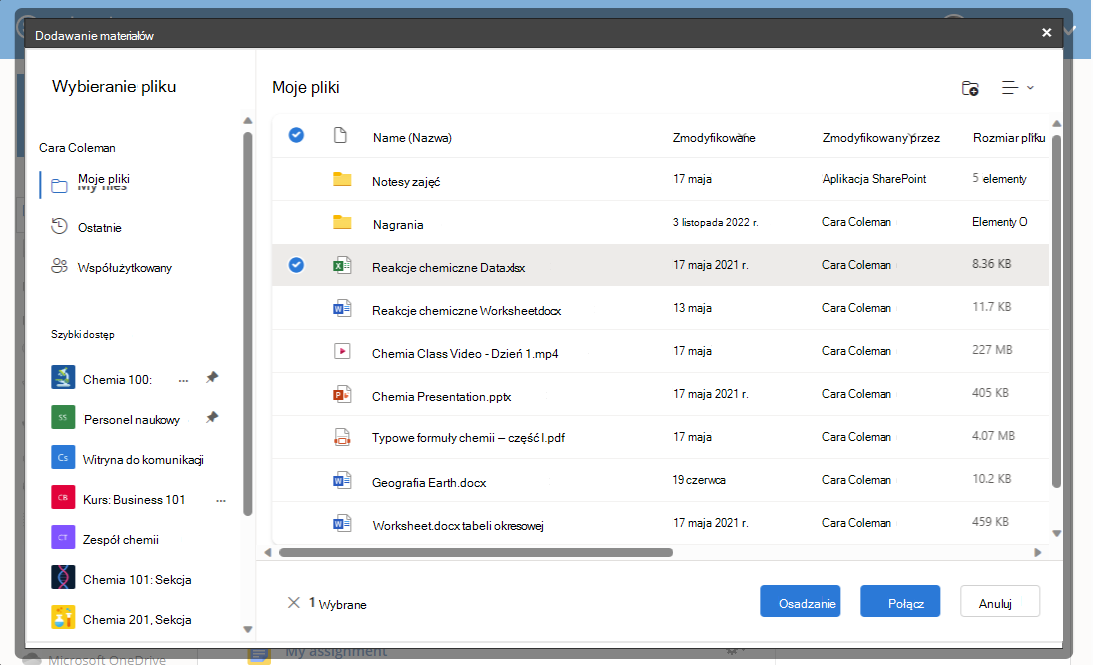Select the Reakcje chemiczne Worksheetdocx file name
Image resolution: width=1093 pixels, height=665 pixels.
point(466,311)
